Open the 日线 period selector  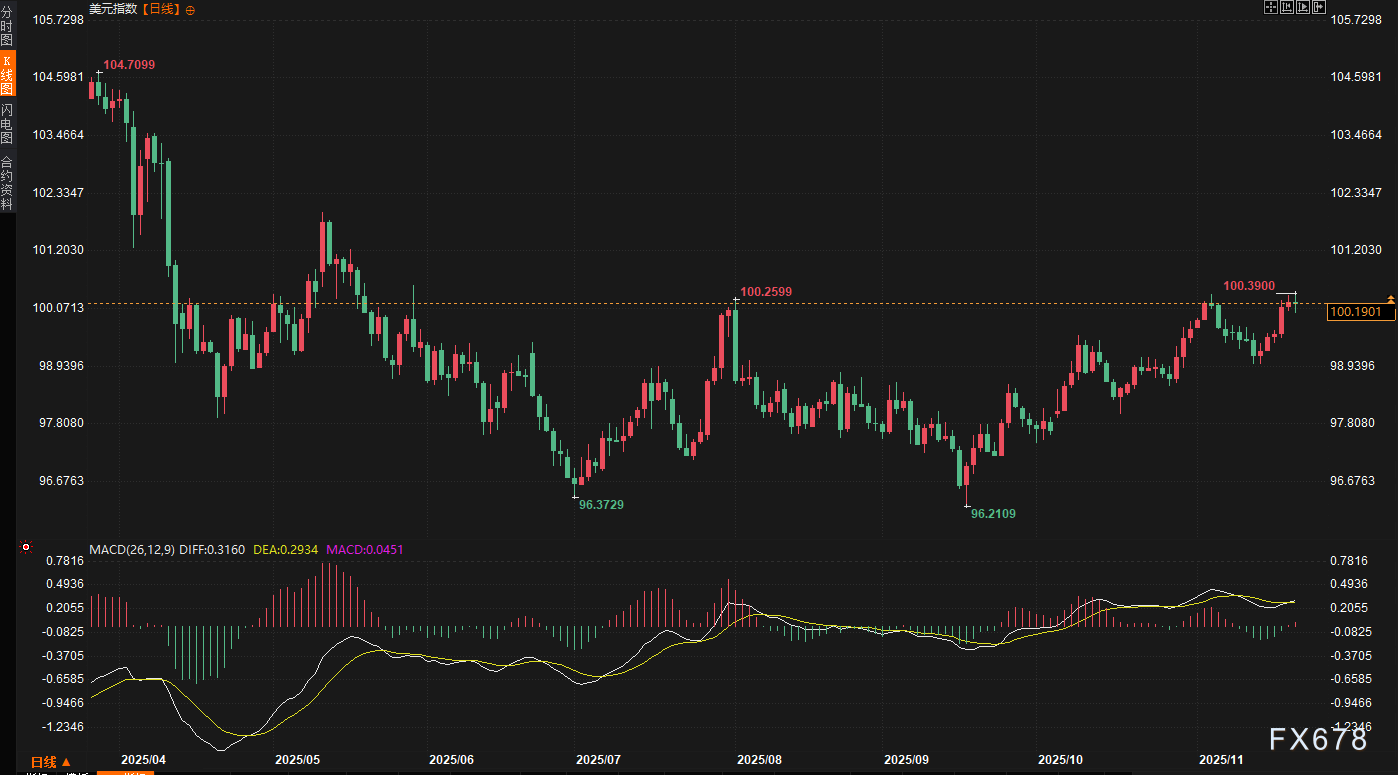51,762
